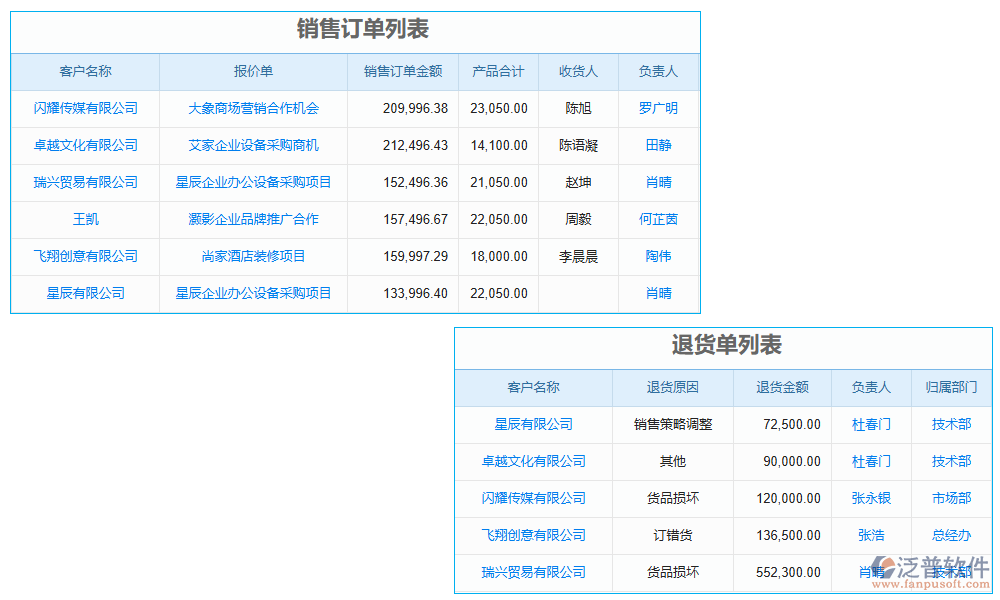
Task: Open quotation 艾家企业设备采购商机
Action: (x=252, y=145)
